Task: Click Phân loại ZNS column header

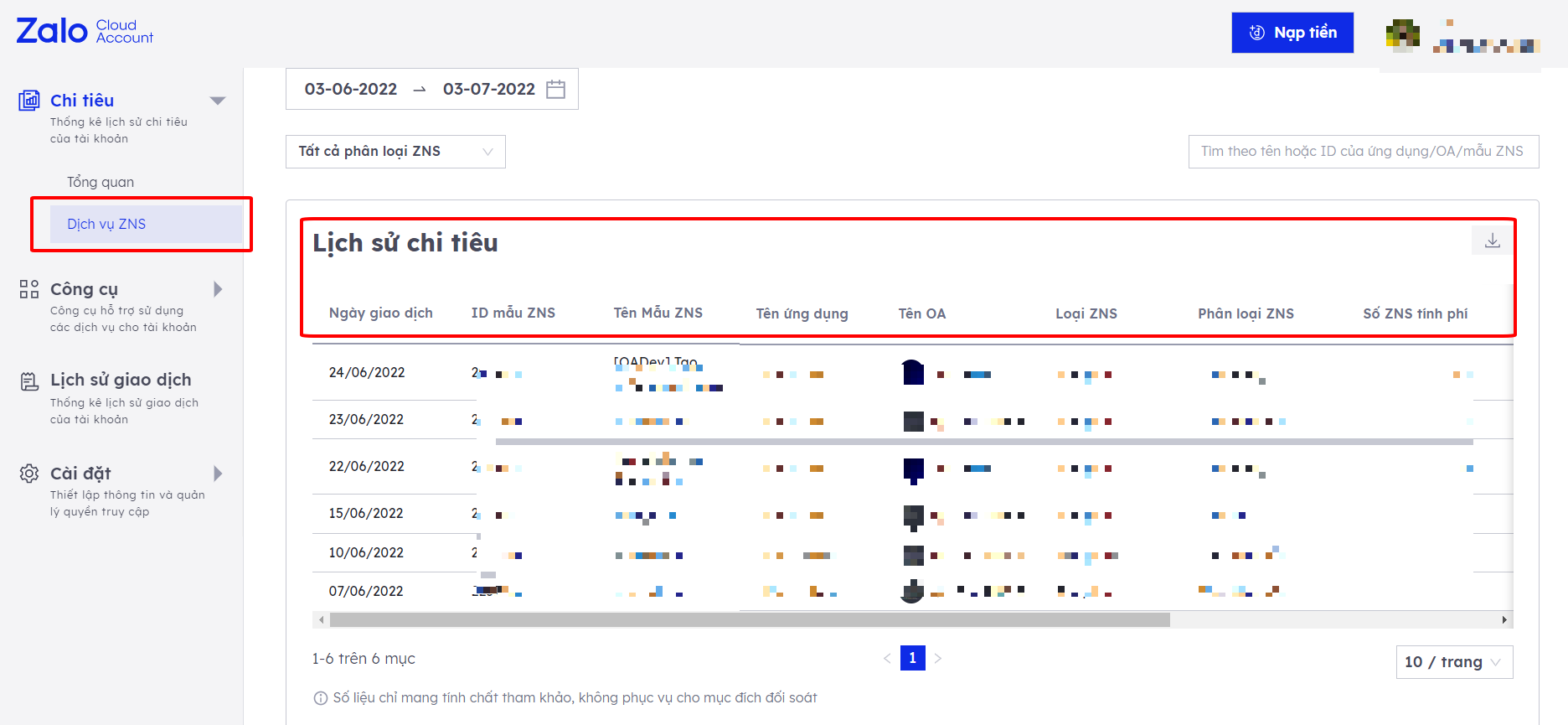Action: point(1246,313)
